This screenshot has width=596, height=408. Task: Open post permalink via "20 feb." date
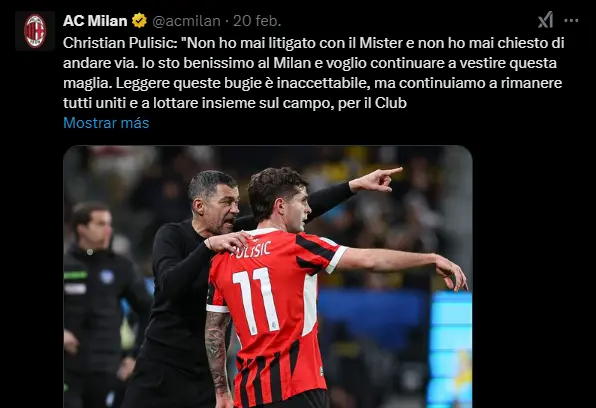coord(257,21)
